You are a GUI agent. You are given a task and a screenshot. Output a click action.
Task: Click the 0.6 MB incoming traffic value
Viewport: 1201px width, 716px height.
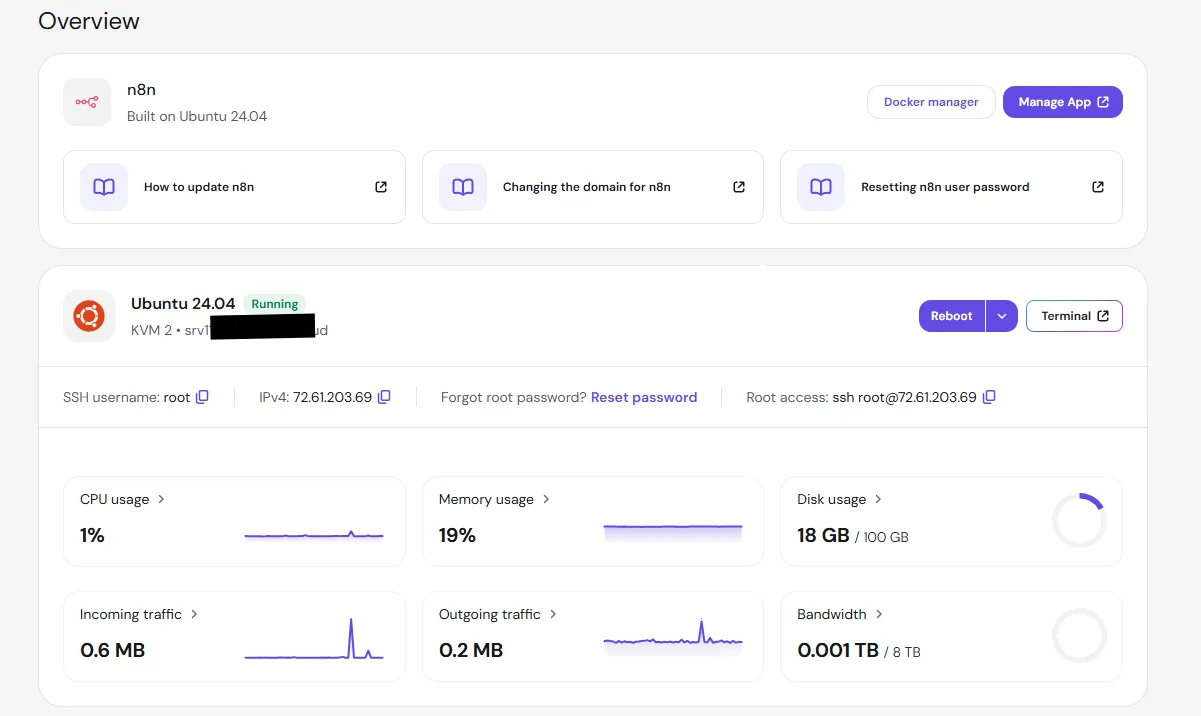point(112,650)
